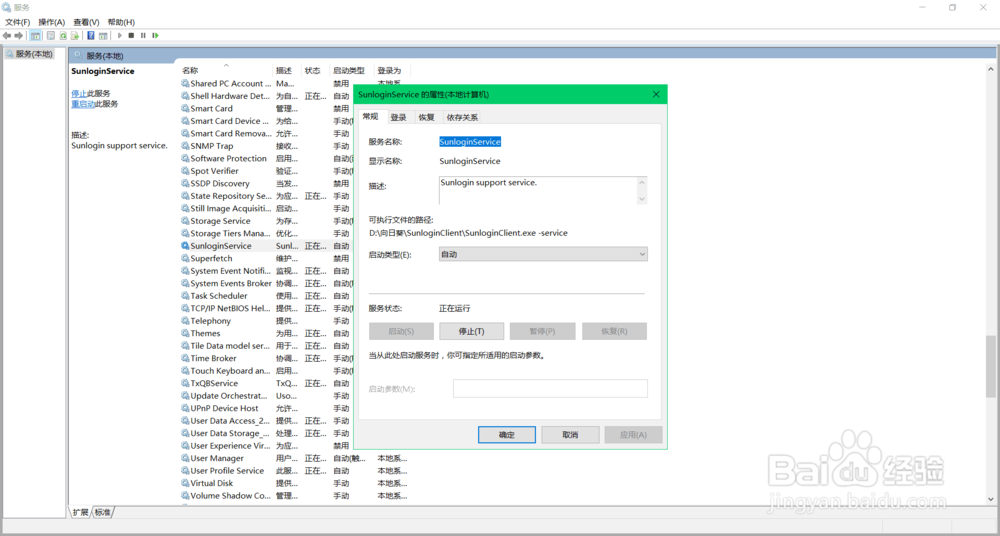Image resolution: width=1000 pixels, height=536 pixels.
Task: Click the gear icon beside Themes
Action: coord(185,333)
